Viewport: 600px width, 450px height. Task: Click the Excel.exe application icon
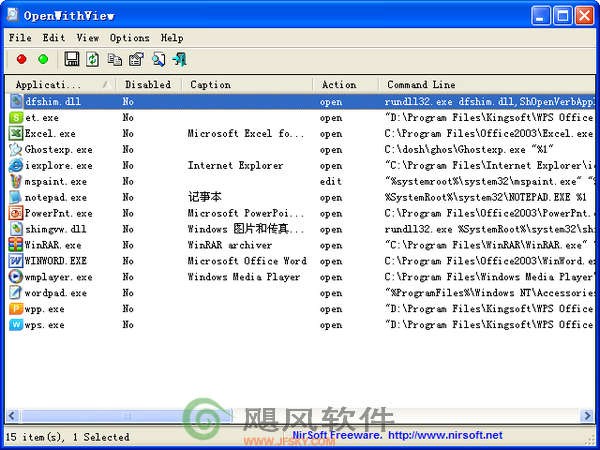(x=16, y=134)
